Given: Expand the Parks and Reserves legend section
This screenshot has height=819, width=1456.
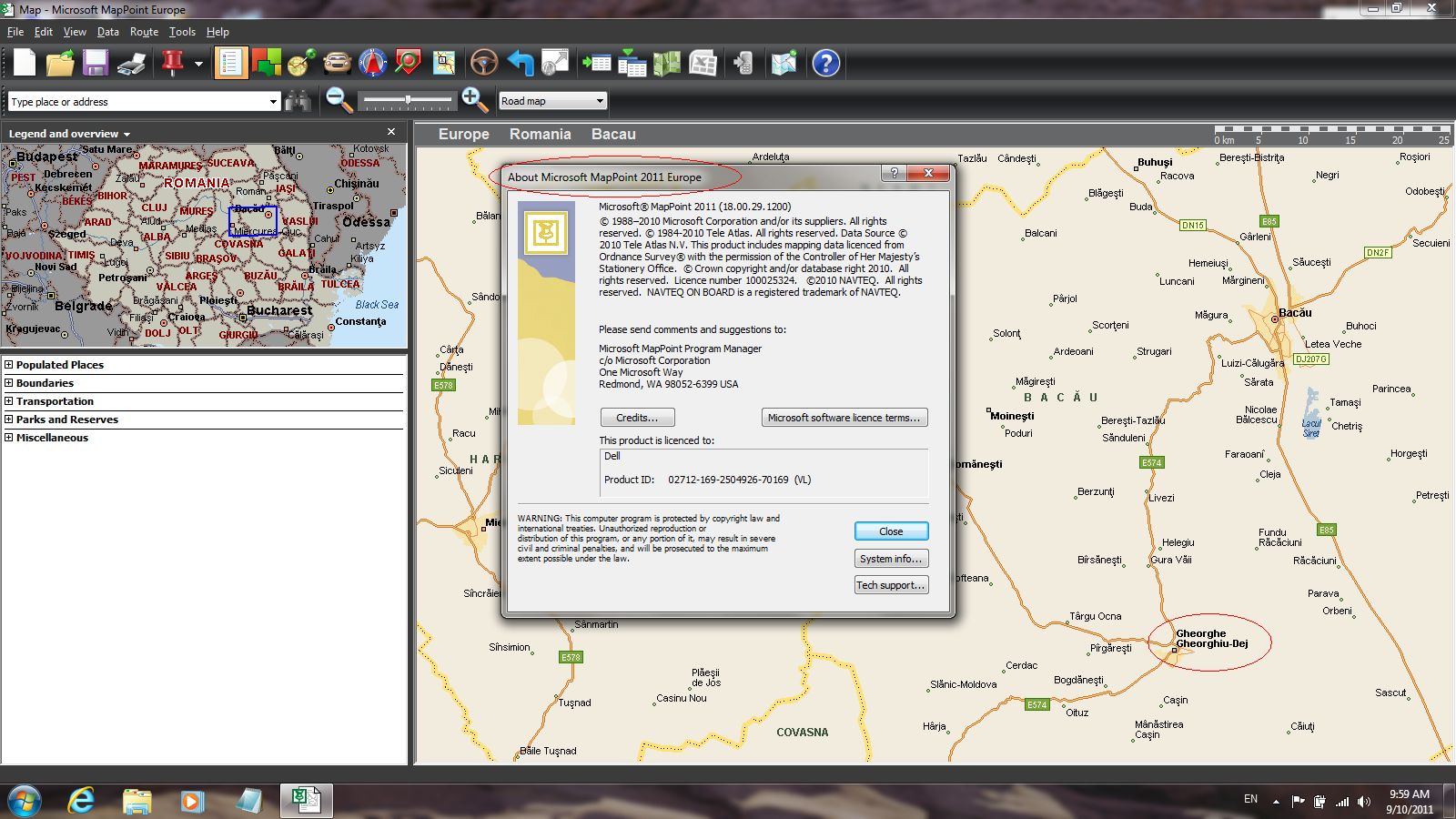Looking at the screenshot, I should click(x=9, y=420).
